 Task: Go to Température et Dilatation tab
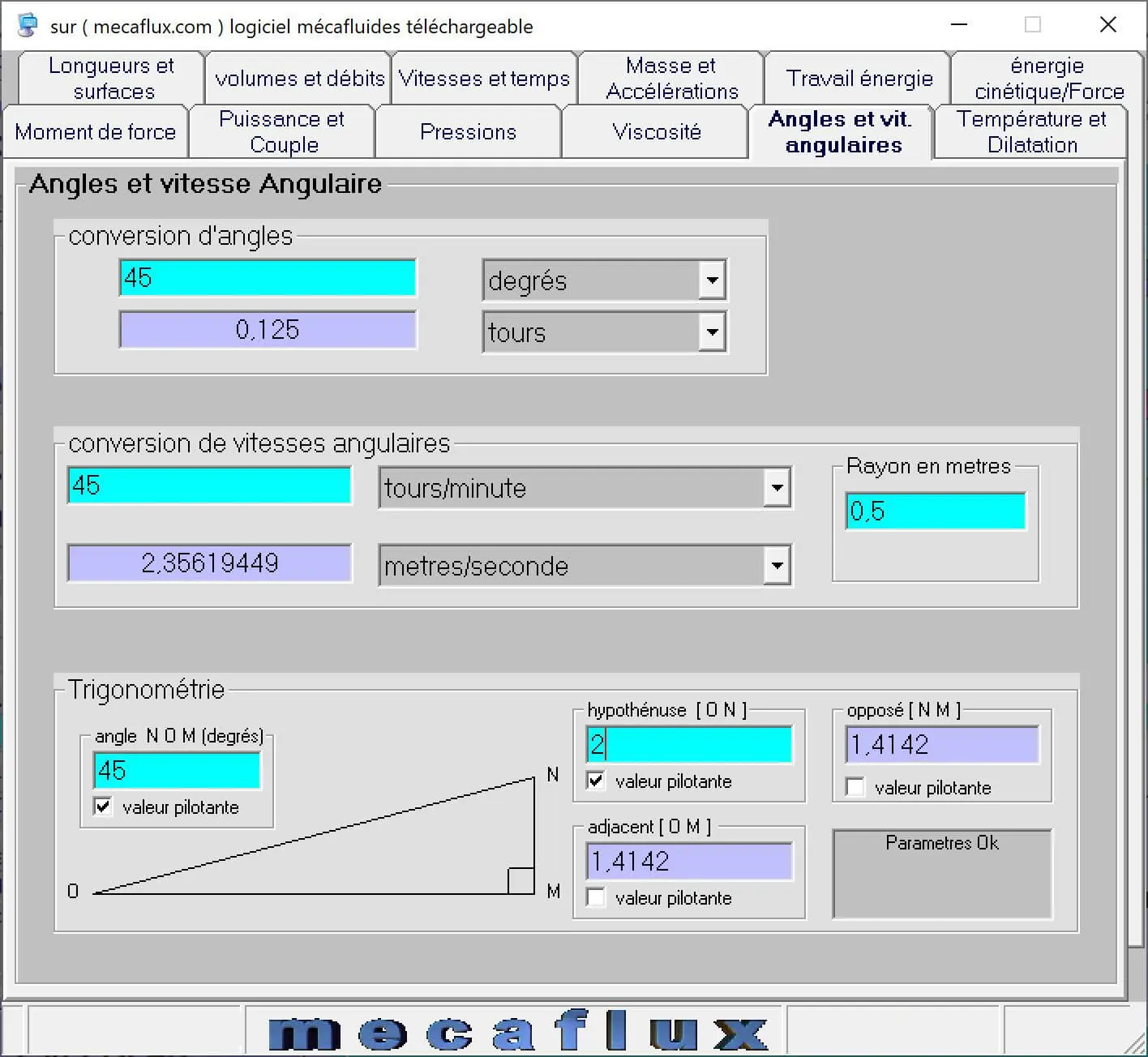coord(1030,132)
